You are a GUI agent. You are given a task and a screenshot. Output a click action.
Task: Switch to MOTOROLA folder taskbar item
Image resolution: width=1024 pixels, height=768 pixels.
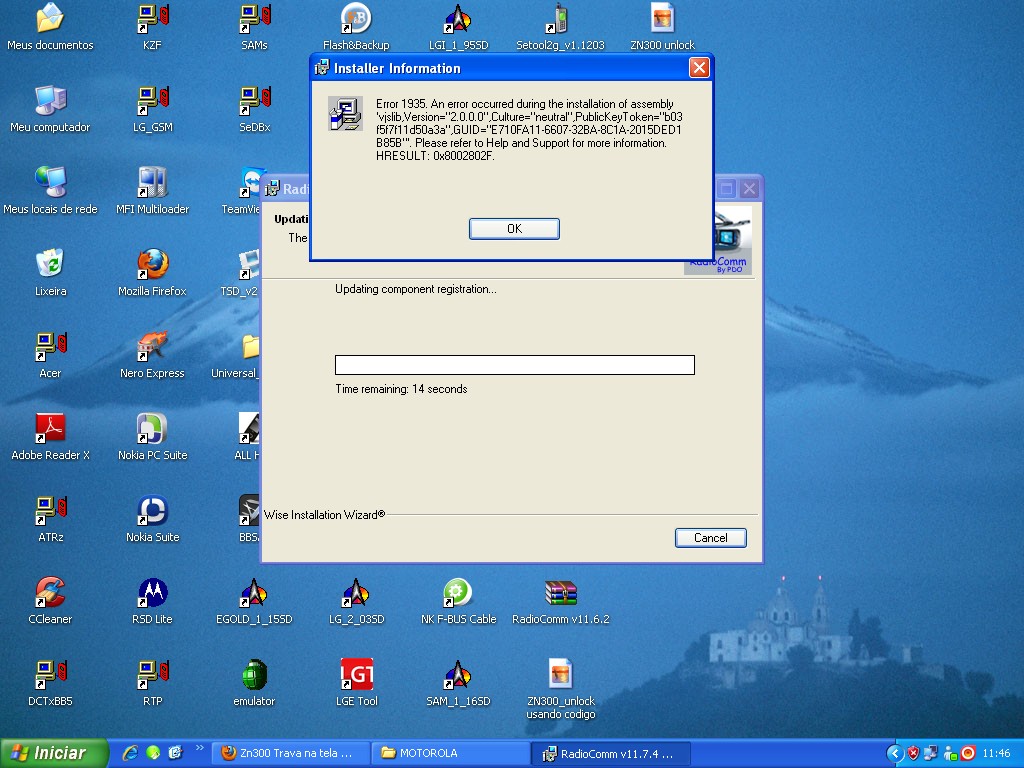pyautogui.click(x=451, y=753)
